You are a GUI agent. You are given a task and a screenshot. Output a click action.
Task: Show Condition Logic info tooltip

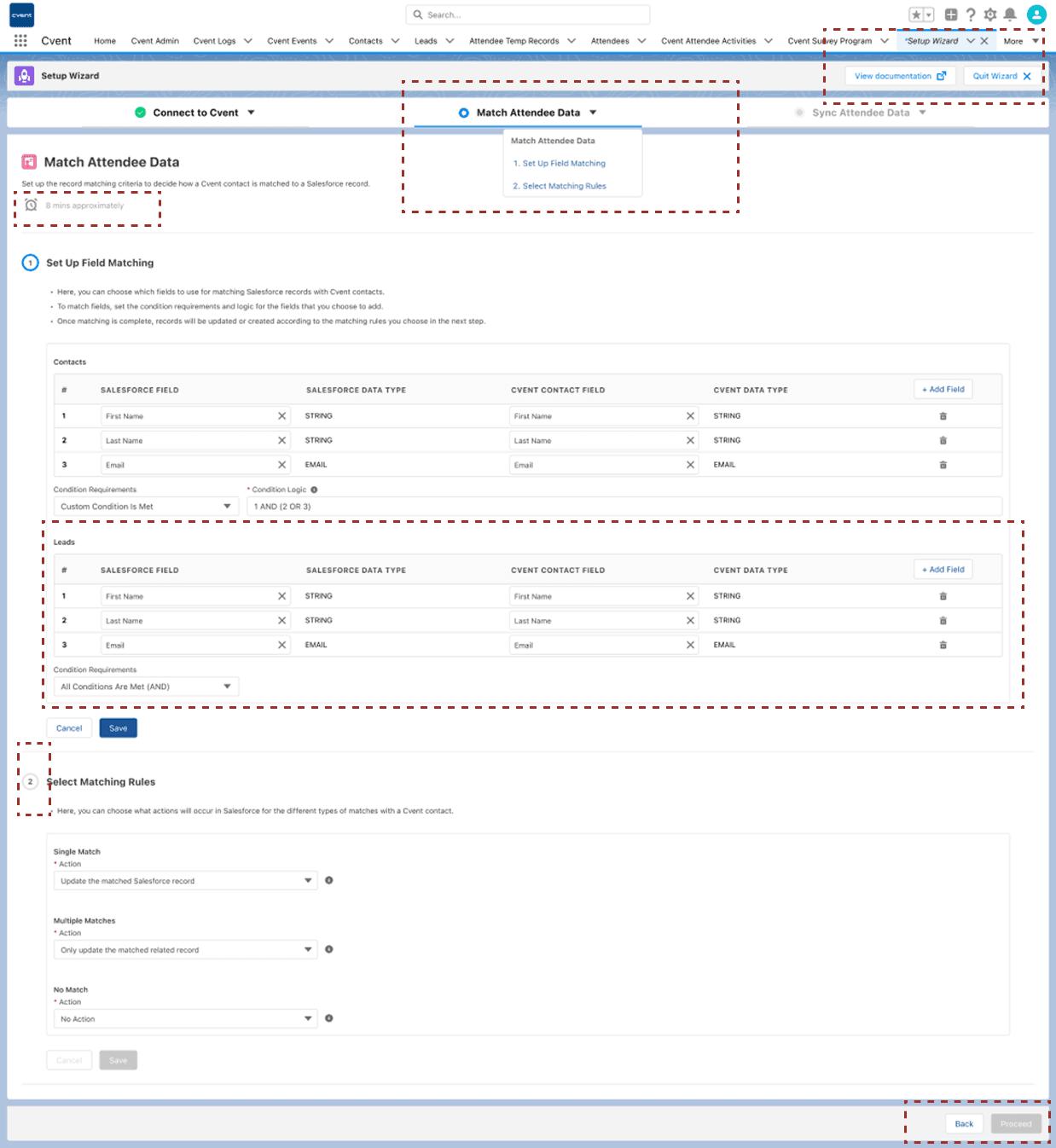(x=314, y=490)
